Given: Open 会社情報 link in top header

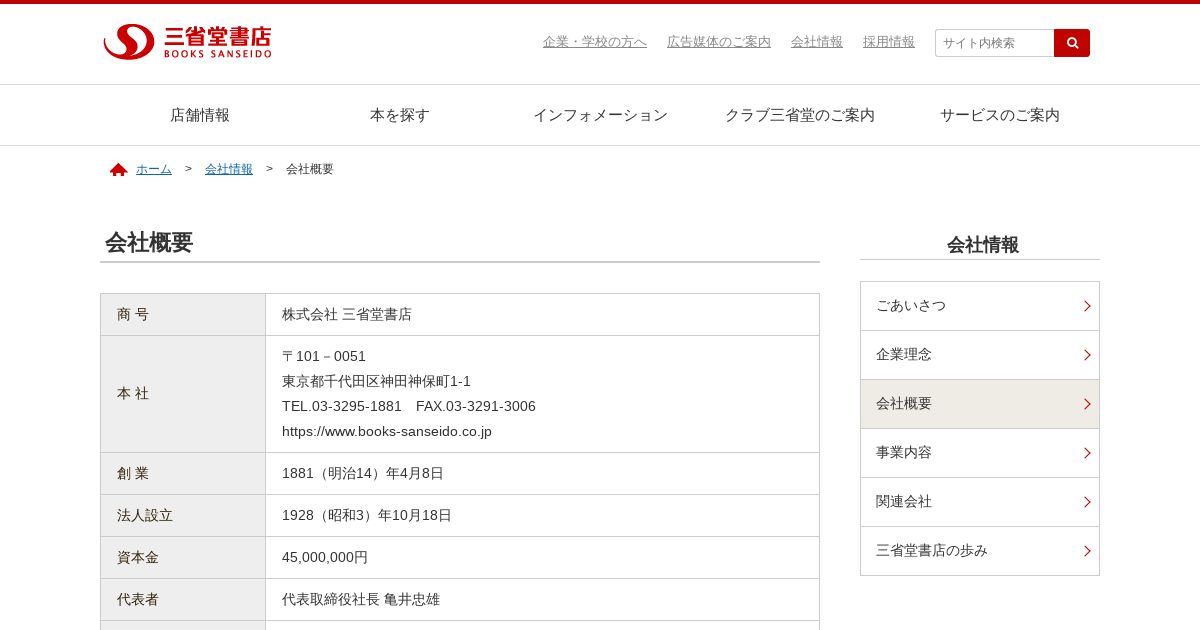Looking at the screenshot, I should coord(817,42).
